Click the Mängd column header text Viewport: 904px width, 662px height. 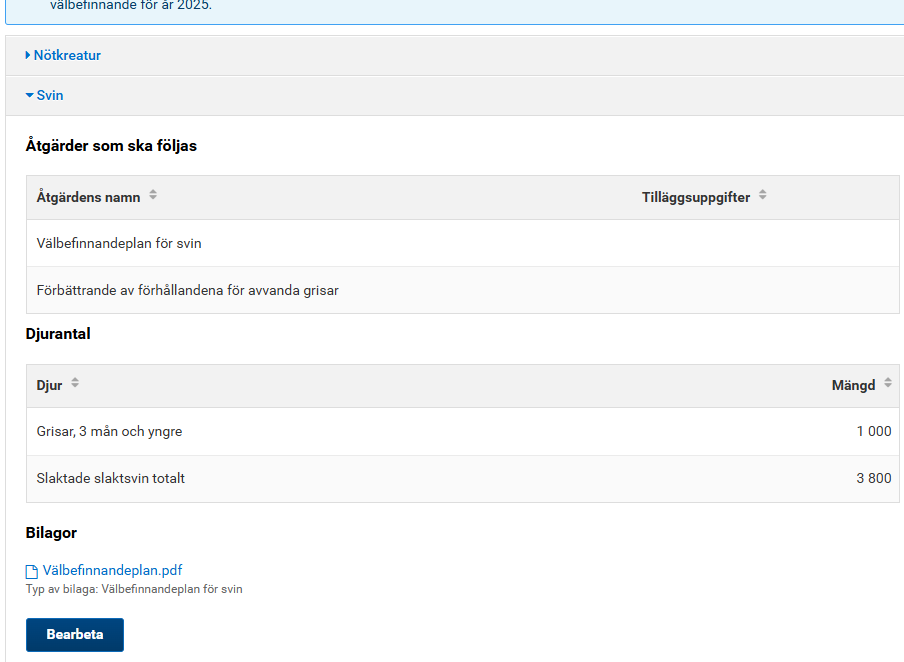click(x=853, y=385)
